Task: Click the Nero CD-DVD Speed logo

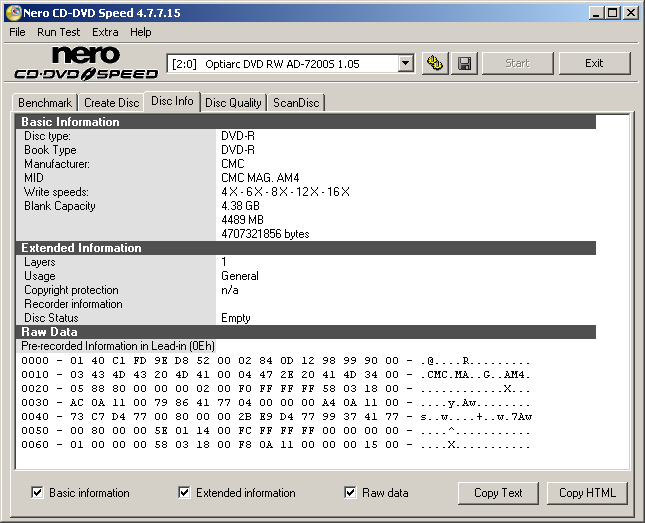Action: click(86, 63)
